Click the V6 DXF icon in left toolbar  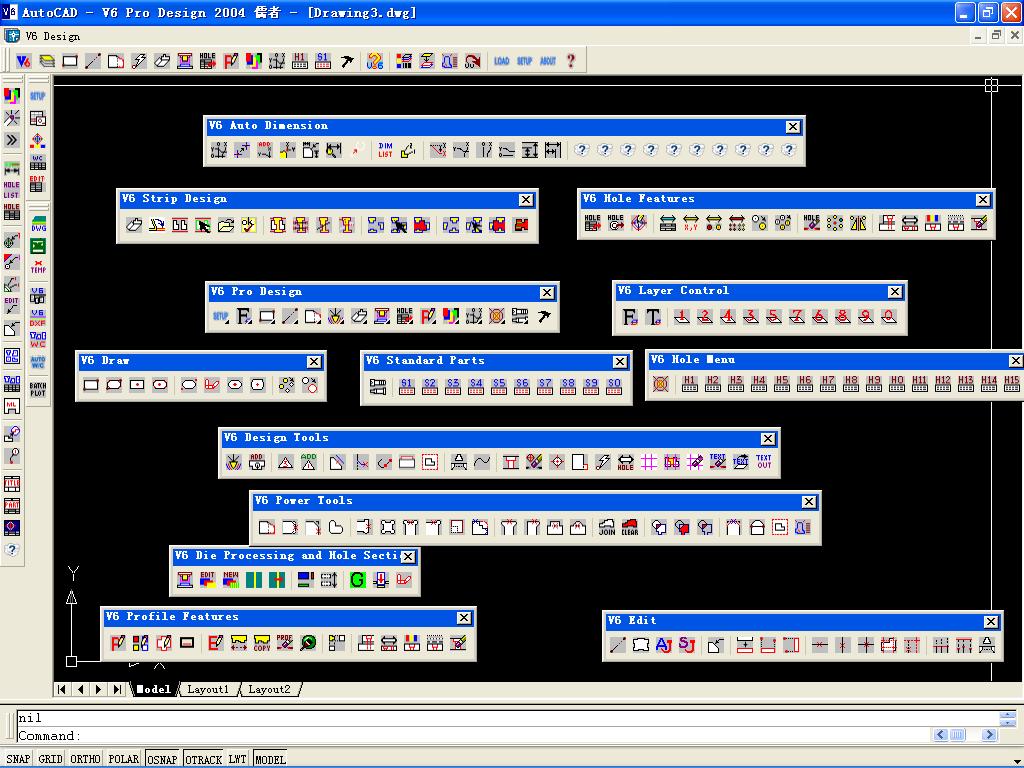[x=38, y=318]
